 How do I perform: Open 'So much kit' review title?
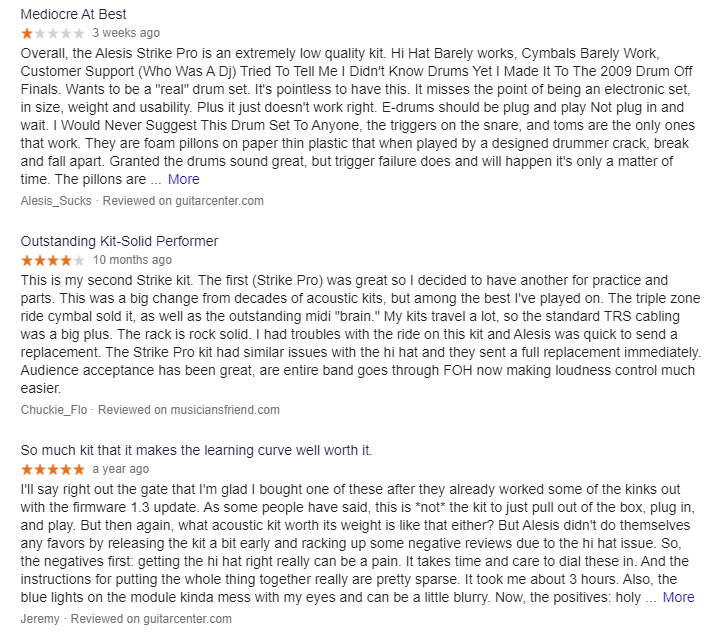tap(196, 450)
